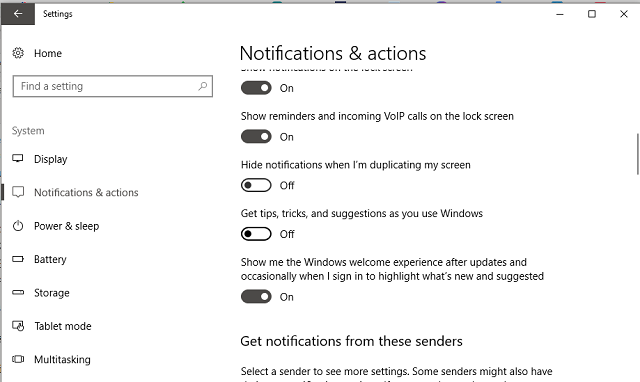Click the Home gear icon
This screenshot has width=640, height=382.
18,53
